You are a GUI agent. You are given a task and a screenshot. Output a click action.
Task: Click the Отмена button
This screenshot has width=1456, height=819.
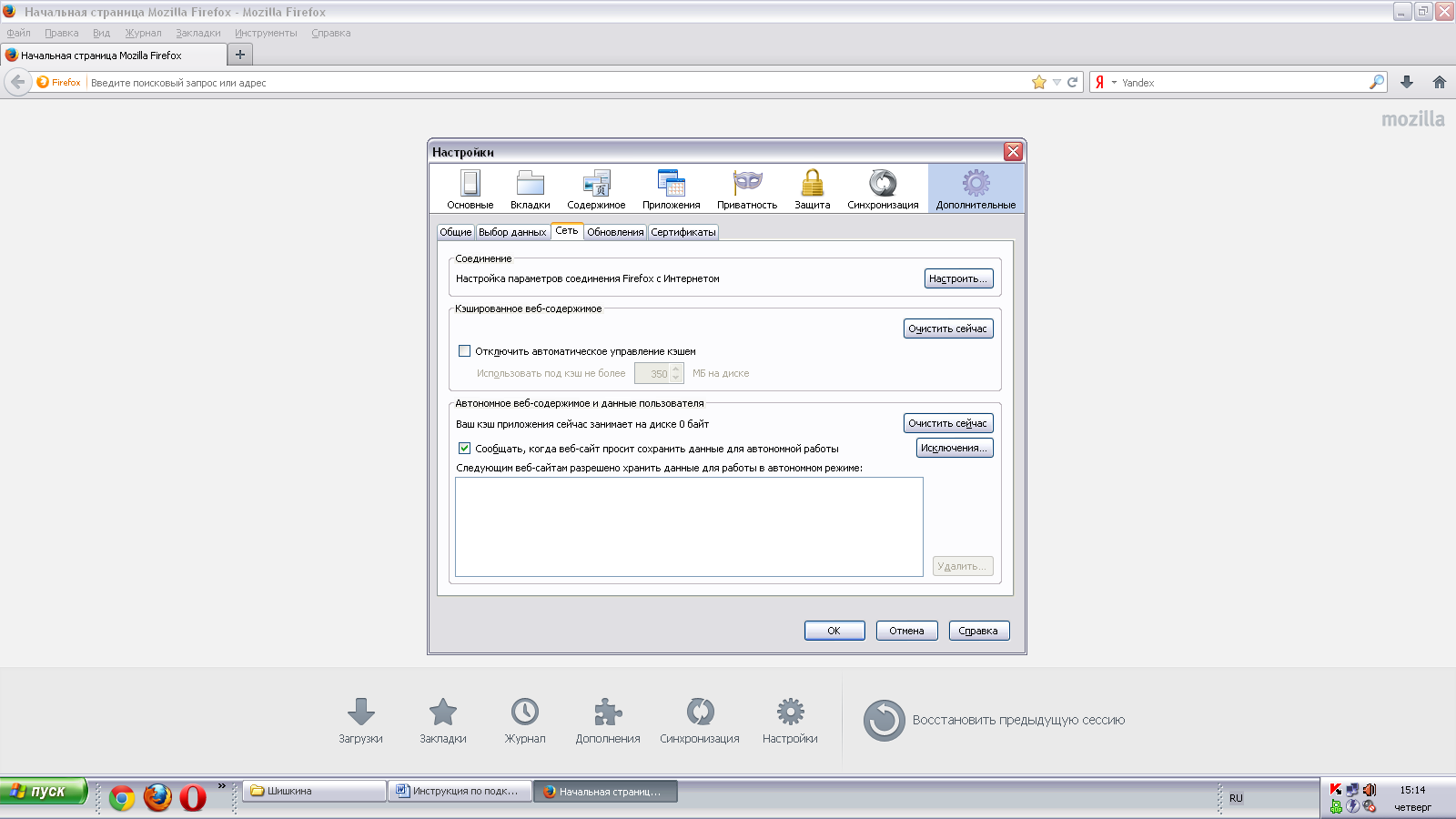pos(906,631)
